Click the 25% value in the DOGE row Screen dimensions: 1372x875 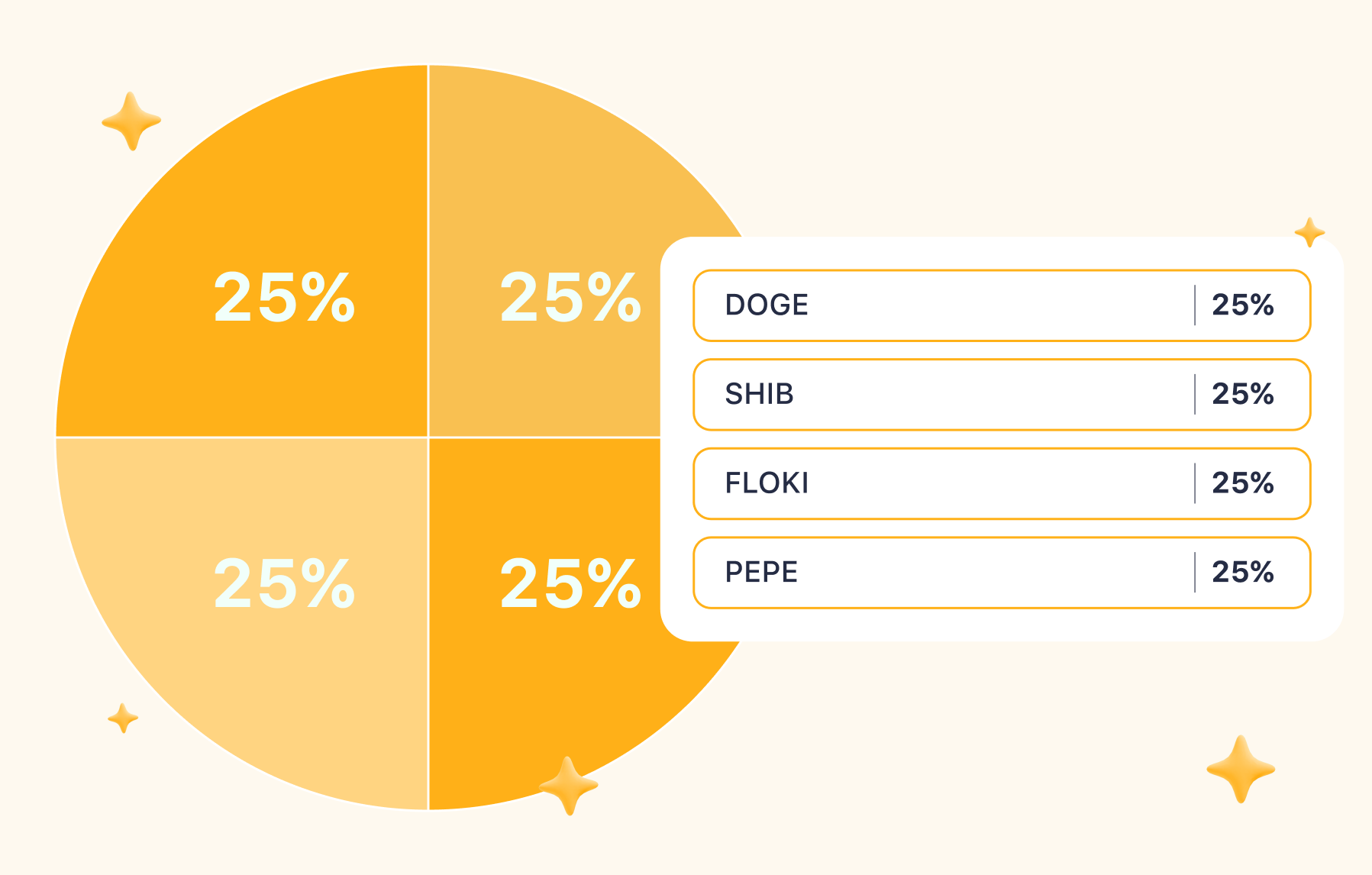pyautogui.click(x=1243, y=305)
